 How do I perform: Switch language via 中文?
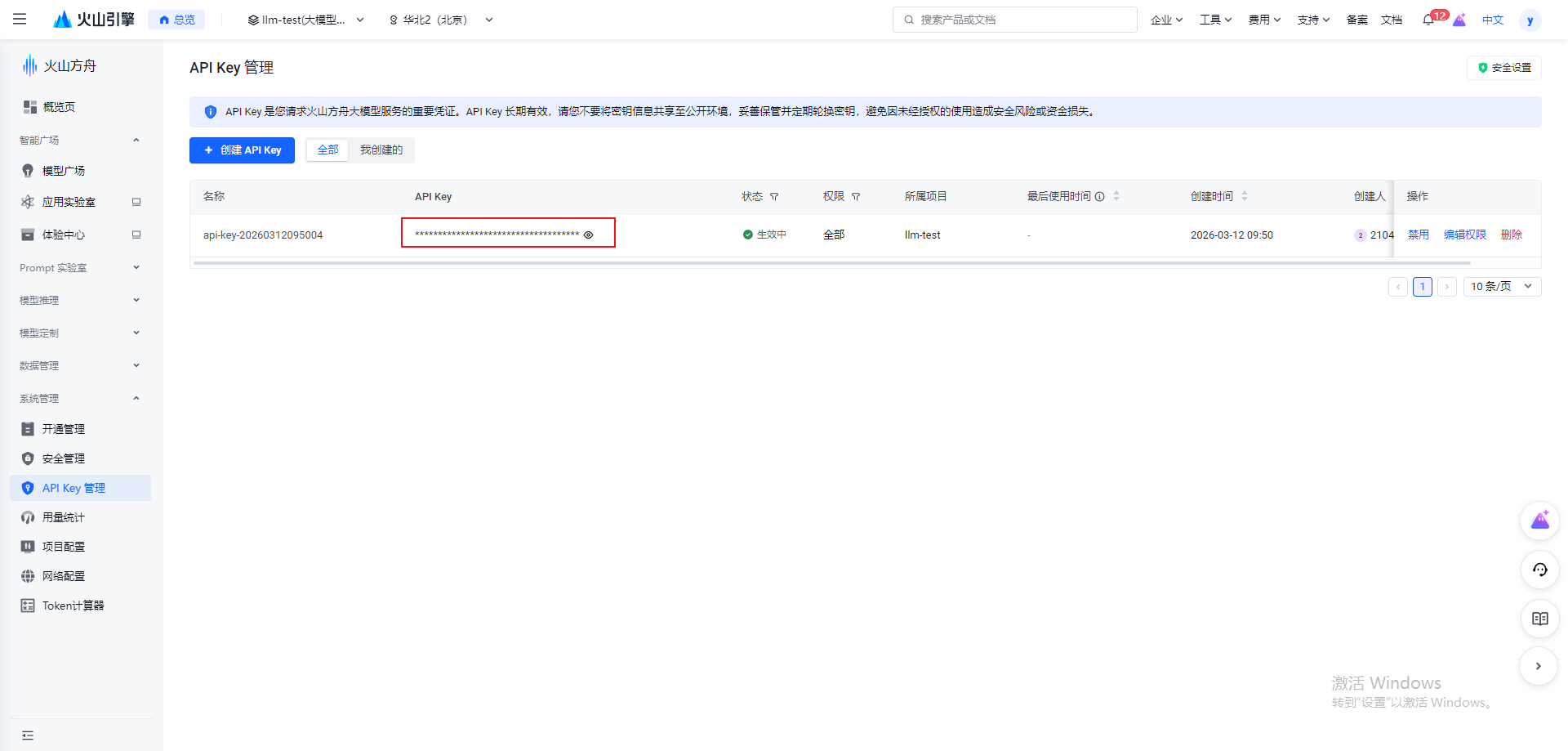tap(1493, 20)
